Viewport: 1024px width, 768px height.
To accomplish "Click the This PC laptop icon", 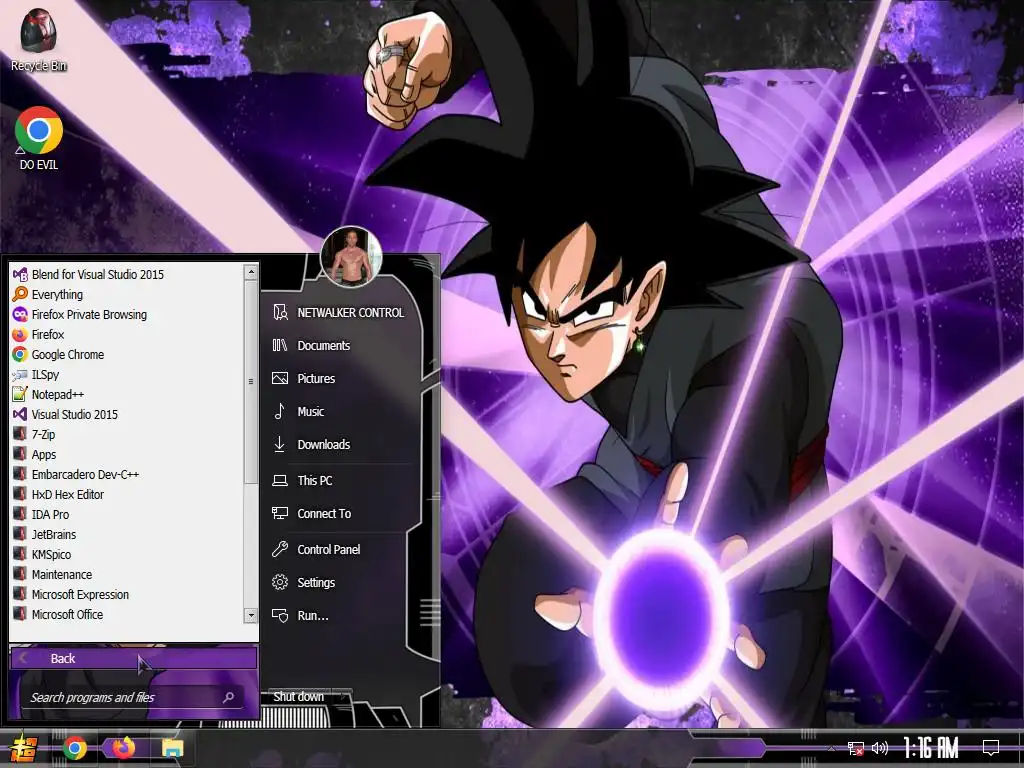I will 280,481.
